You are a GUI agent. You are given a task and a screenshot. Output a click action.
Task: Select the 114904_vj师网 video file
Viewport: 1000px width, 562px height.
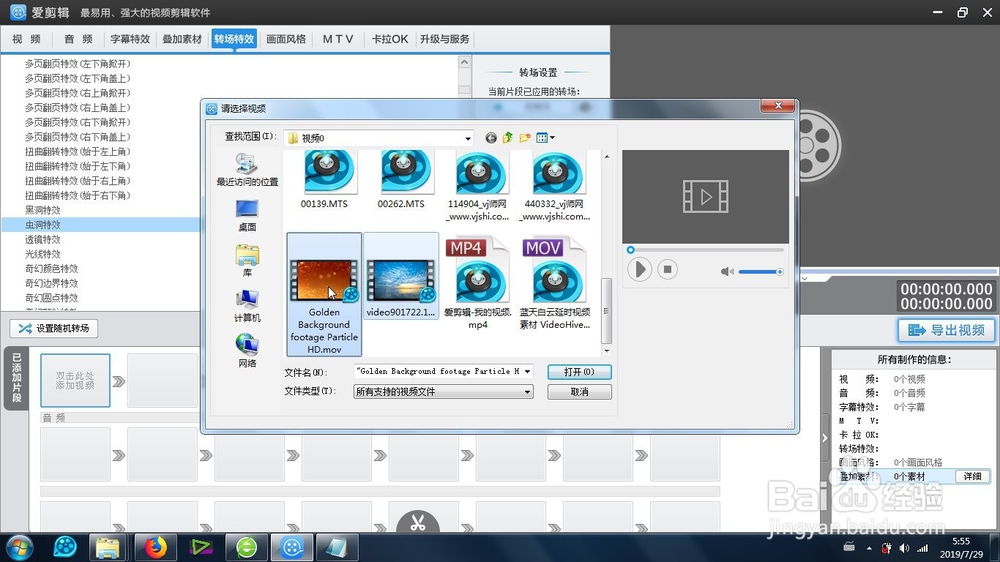(478, 186)
